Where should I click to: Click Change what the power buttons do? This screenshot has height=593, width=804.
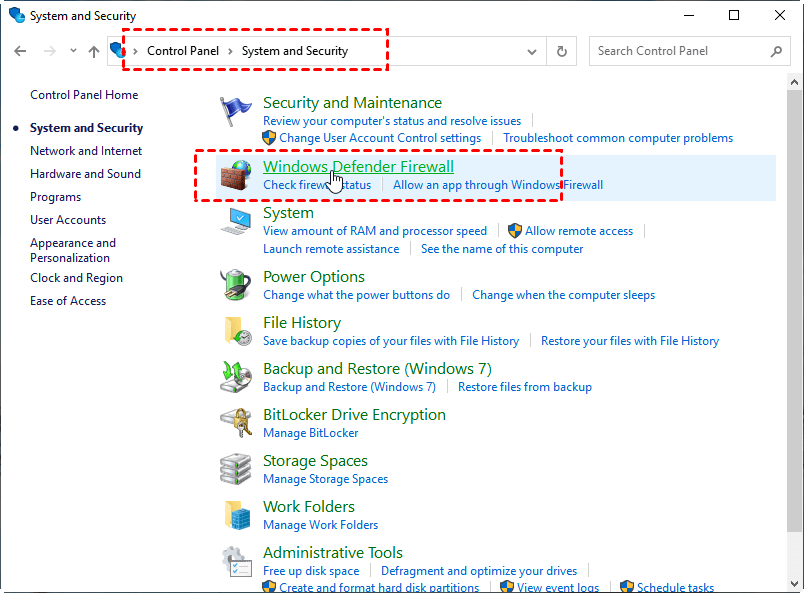click(356, 295)
